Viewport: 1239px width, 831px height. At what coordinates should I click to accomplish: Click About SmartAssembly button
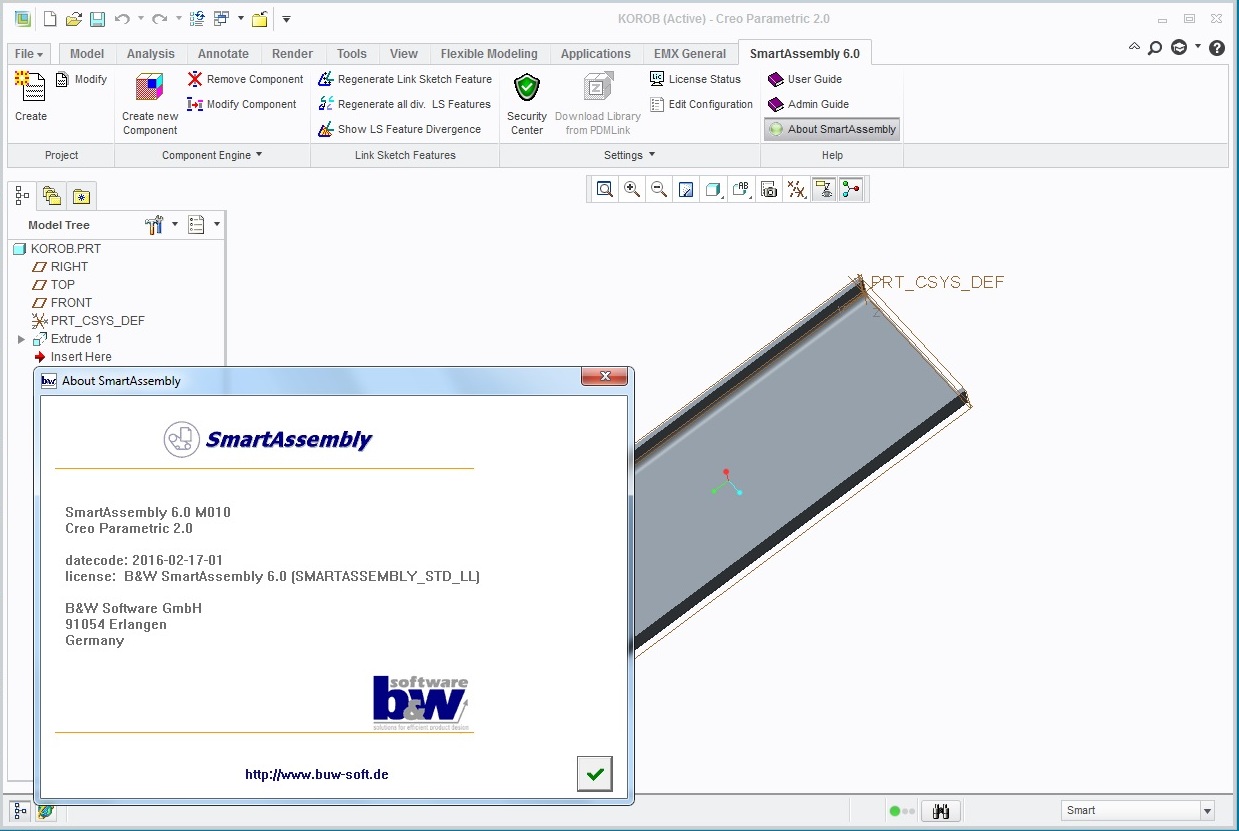click(x=832, y=129)
